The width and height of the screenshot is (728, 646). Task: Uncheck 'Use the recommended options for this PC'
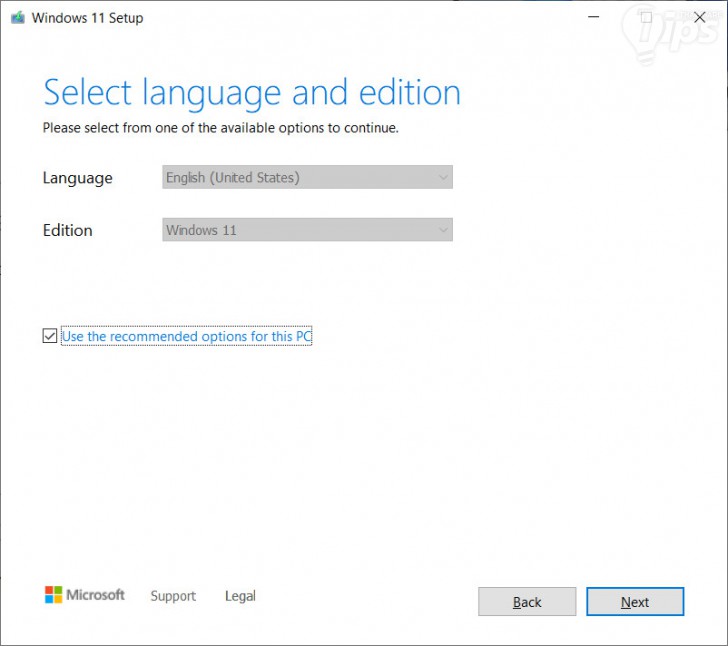tap(50, 336)
